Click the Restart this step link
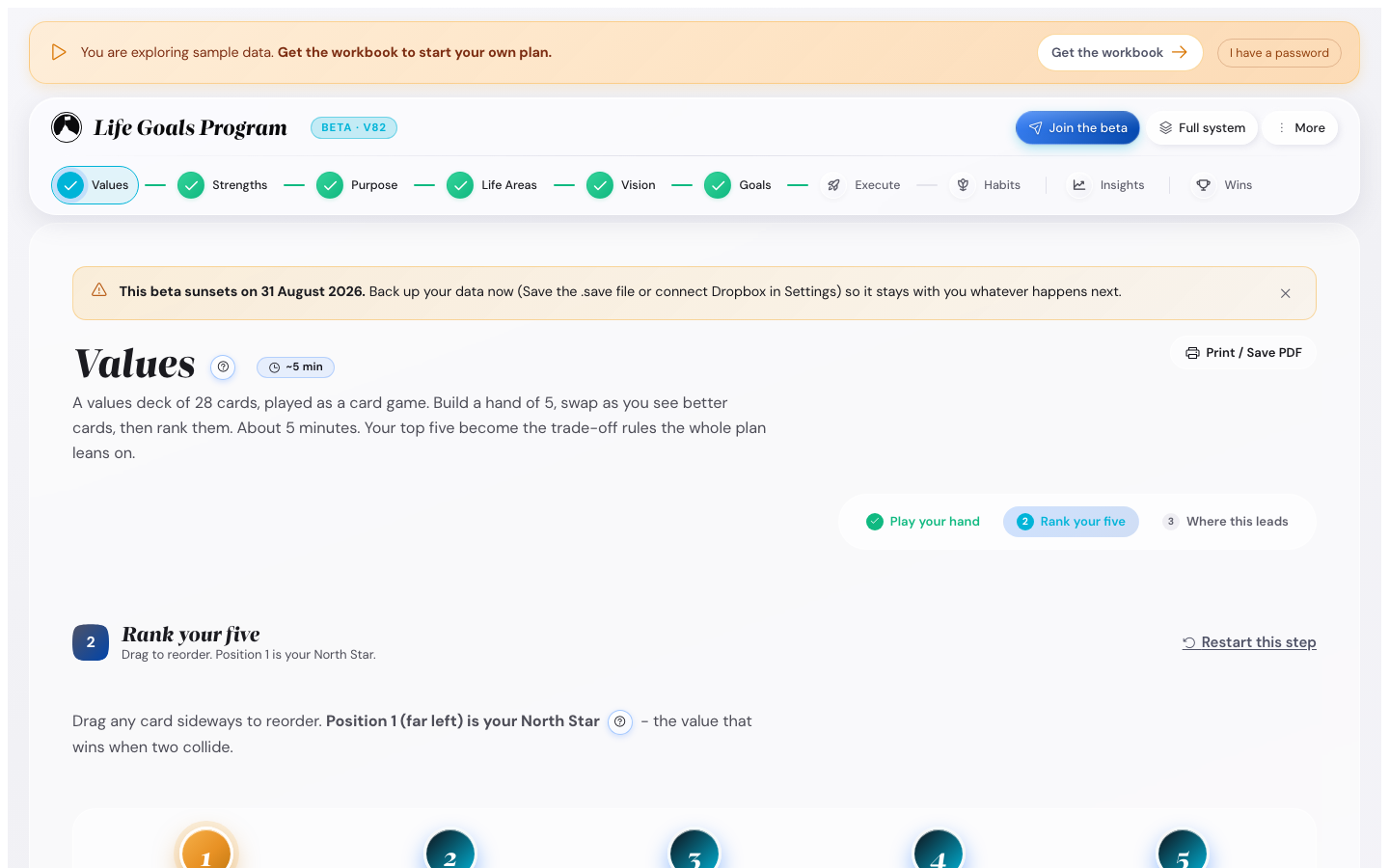 [x=1249, y=642]
